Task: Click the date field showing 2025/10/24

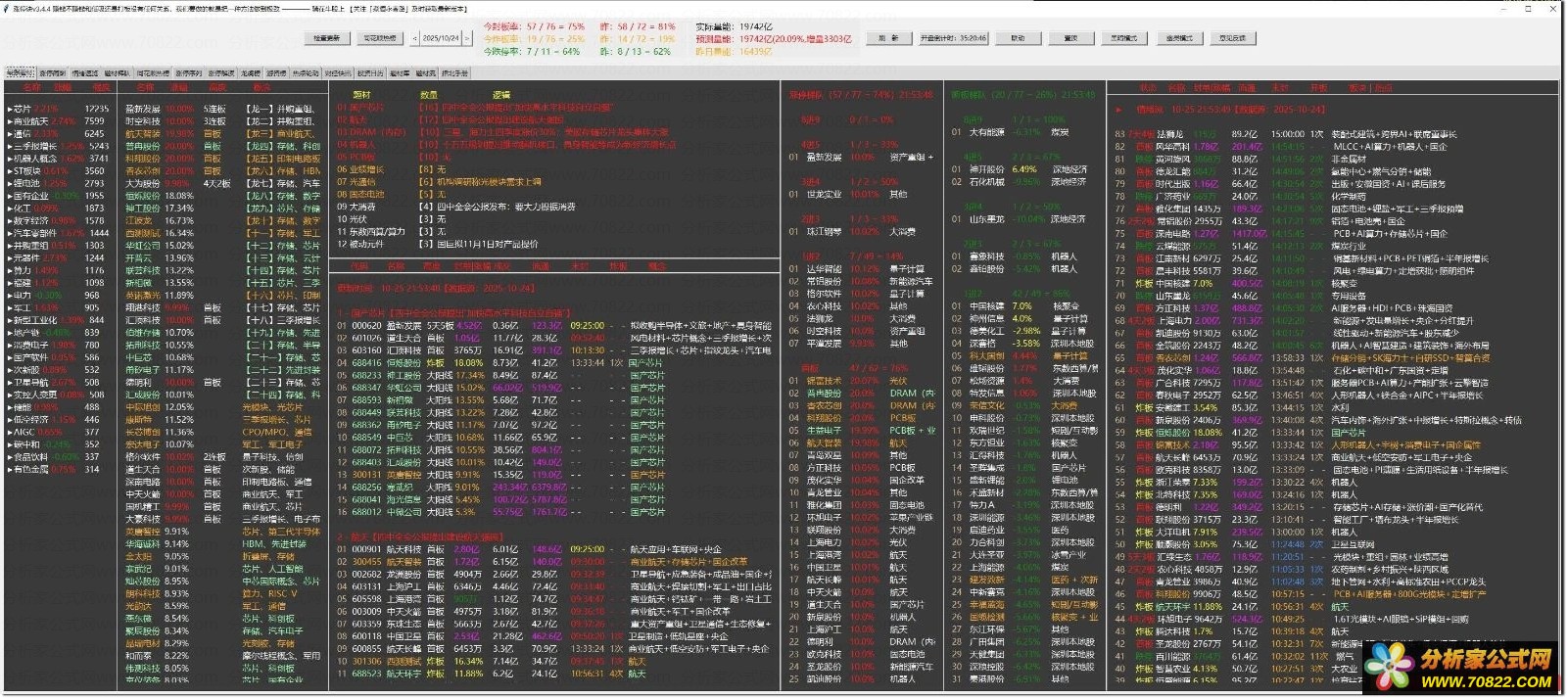Action: pyautogui.click(x=440, y=38)
